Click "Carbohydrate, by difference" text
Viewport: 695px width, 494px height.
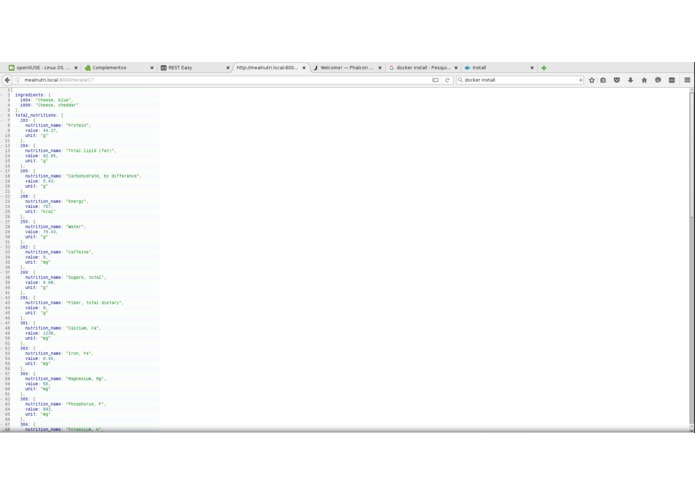[104, 176]
